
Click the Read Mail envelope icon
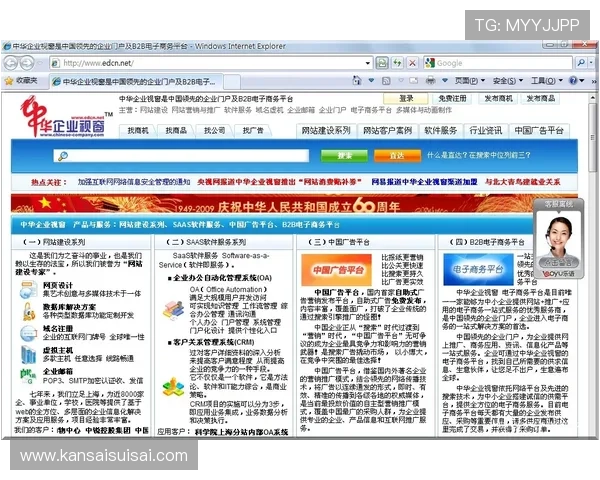pyautogui.click(x=414, y=81)
